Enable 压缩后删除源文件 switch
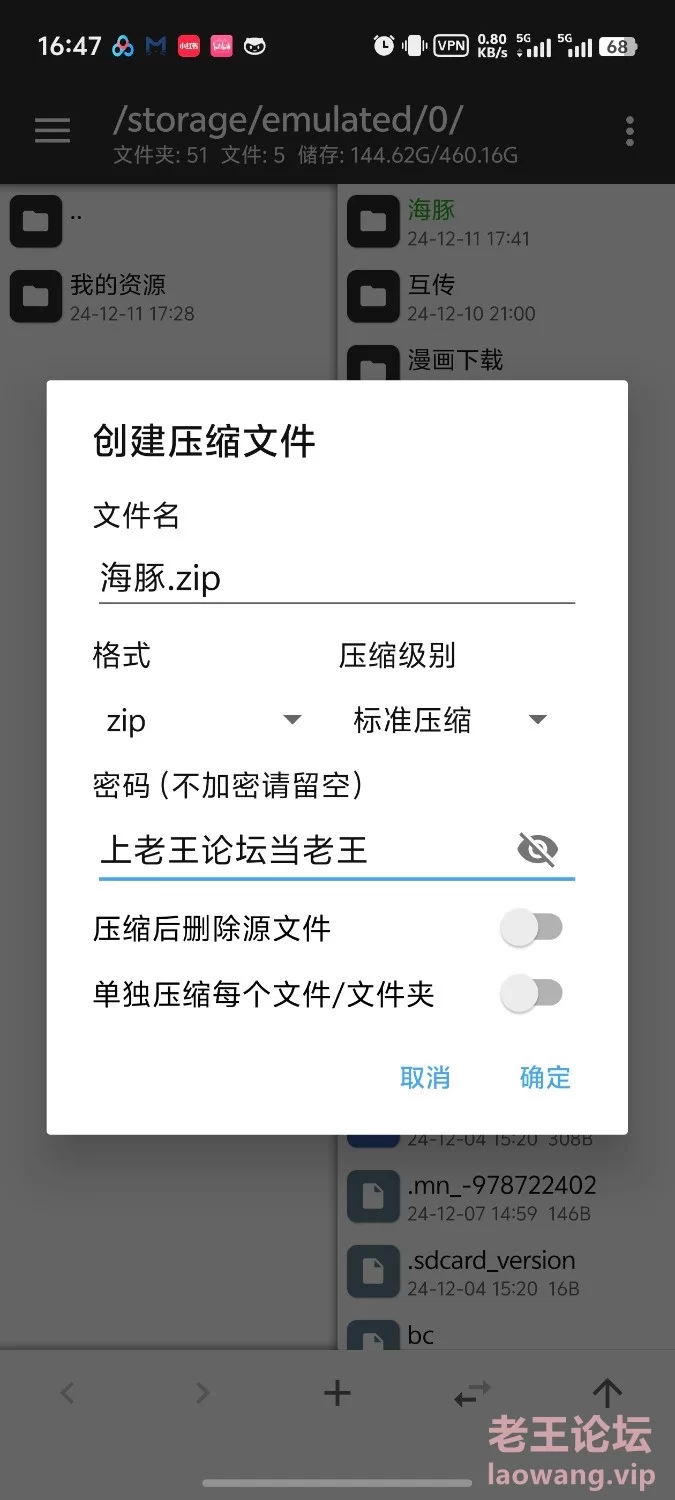 531,928
